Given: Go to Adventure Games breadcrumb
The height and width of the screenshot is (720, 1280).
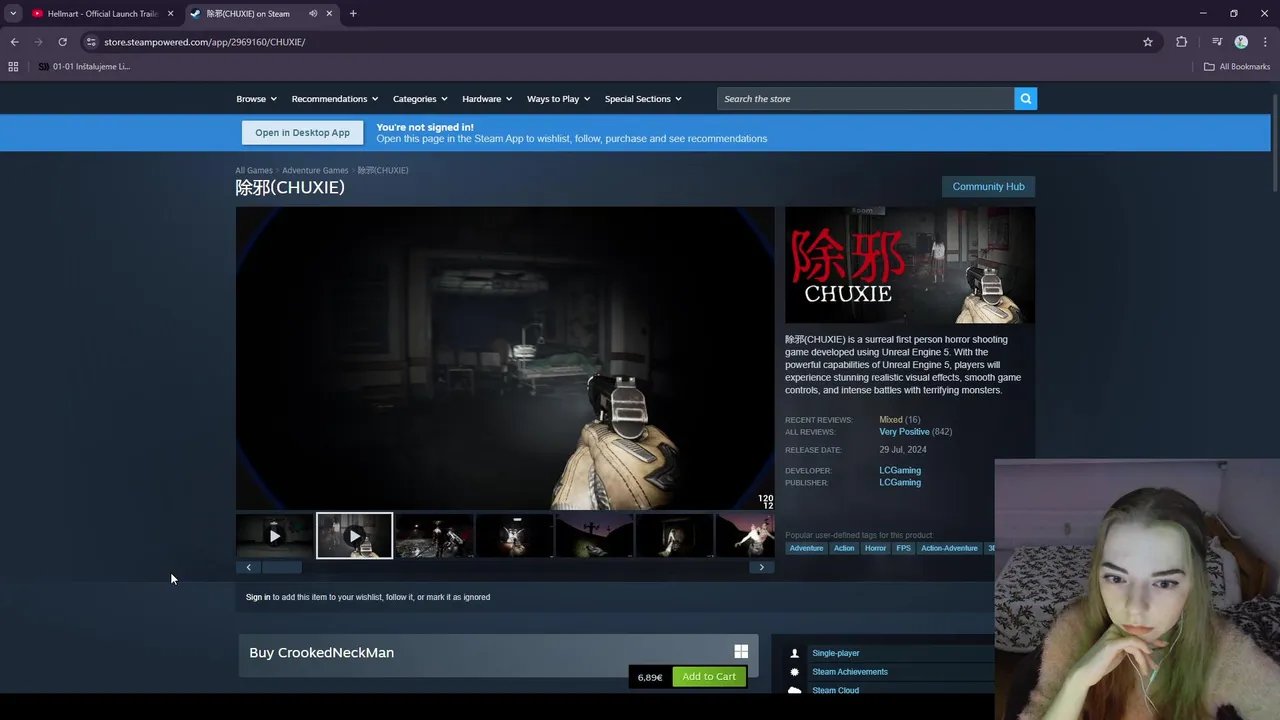Looking at the screenshot, I should [315, 171].
